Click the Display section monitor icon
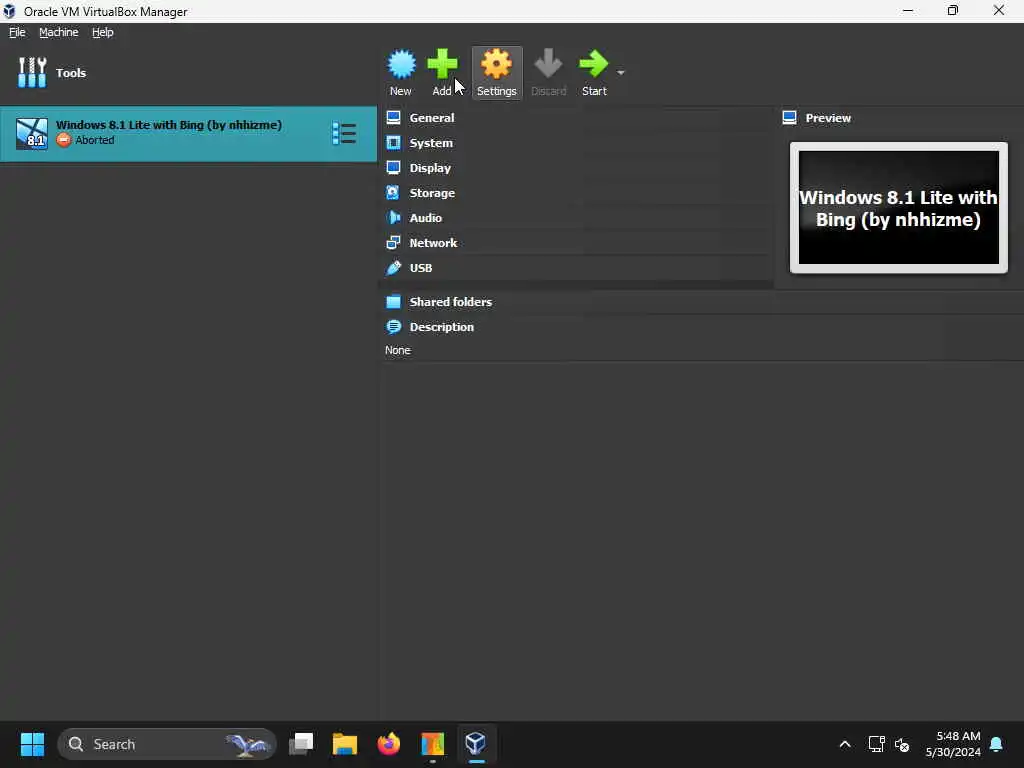 pyautogui.click(x=393, y=168)
